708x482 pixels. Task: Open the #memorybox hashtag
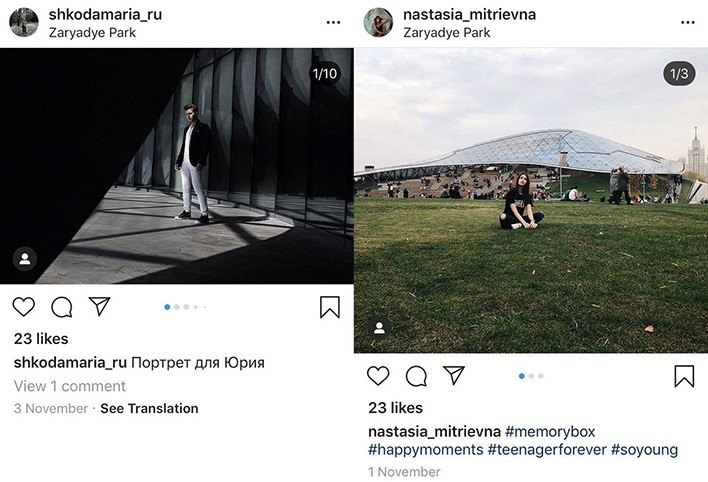550,431
